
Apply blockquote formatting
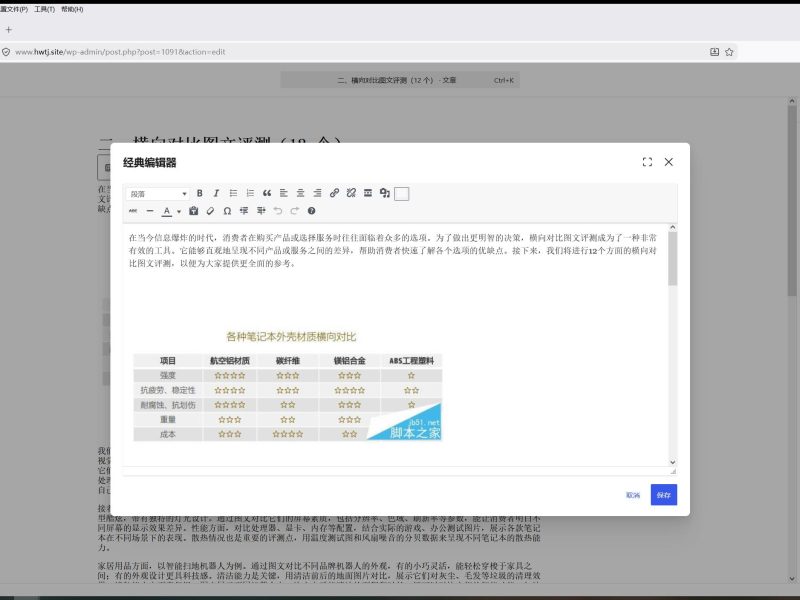coord(267,193)
